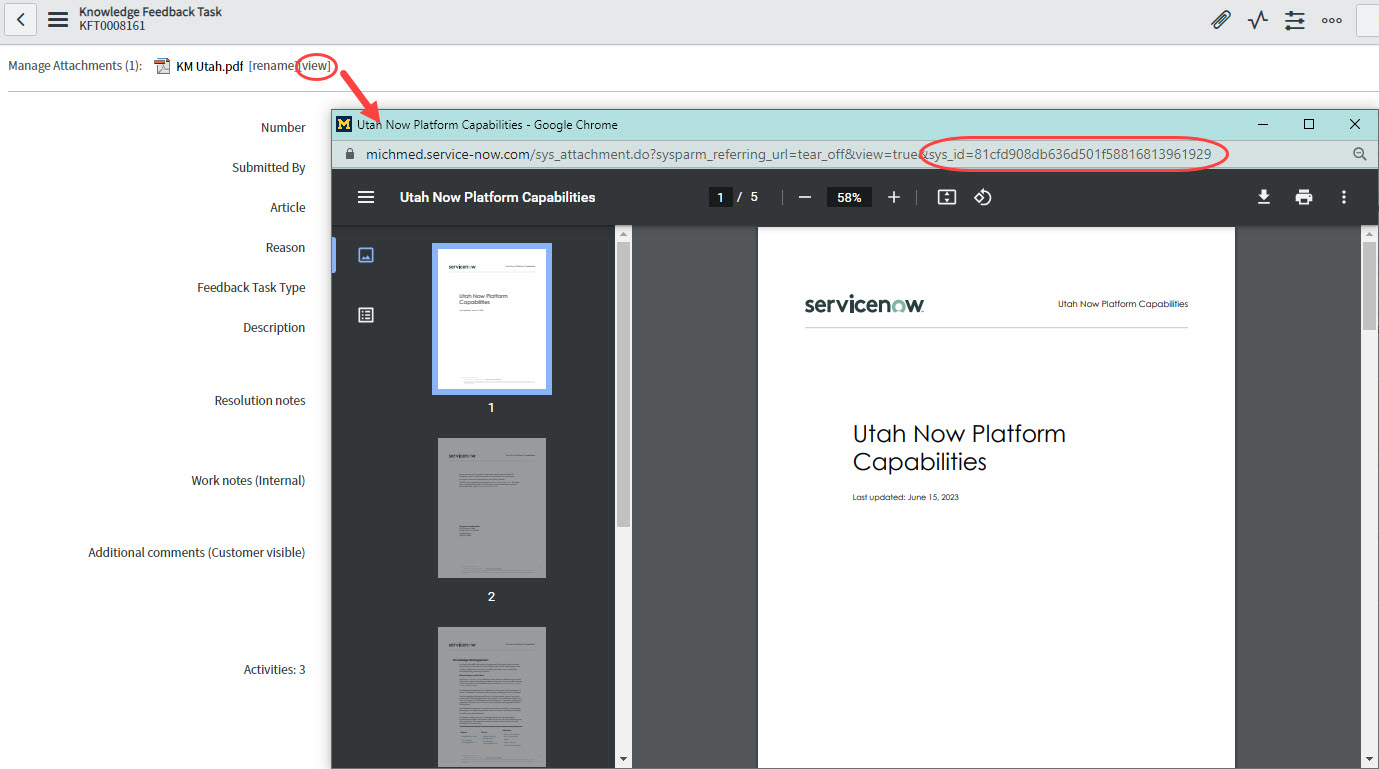1379x769 pixels.
Task: Rename KM Utah.pdf via the [rename] link
Action: (272, 65)
